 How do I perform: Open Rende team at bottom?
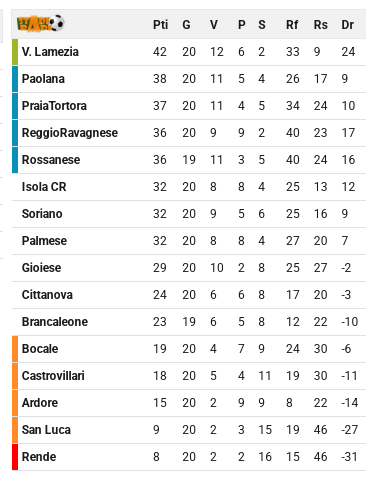pos(39,457)
